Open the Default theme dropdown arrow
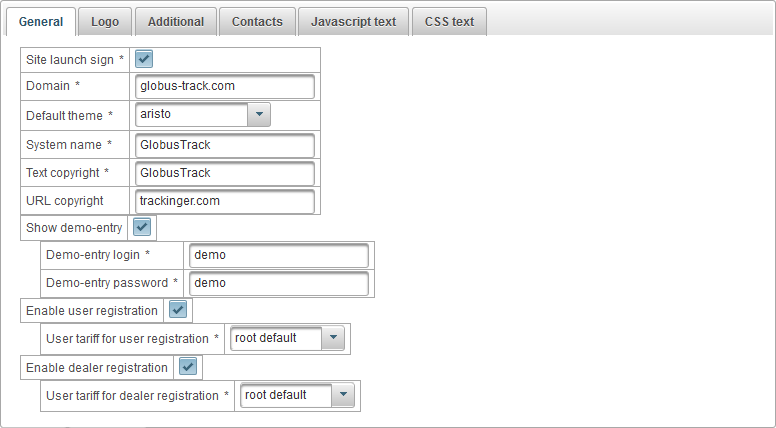Screen dimensions: 776x428 [259, 114]
